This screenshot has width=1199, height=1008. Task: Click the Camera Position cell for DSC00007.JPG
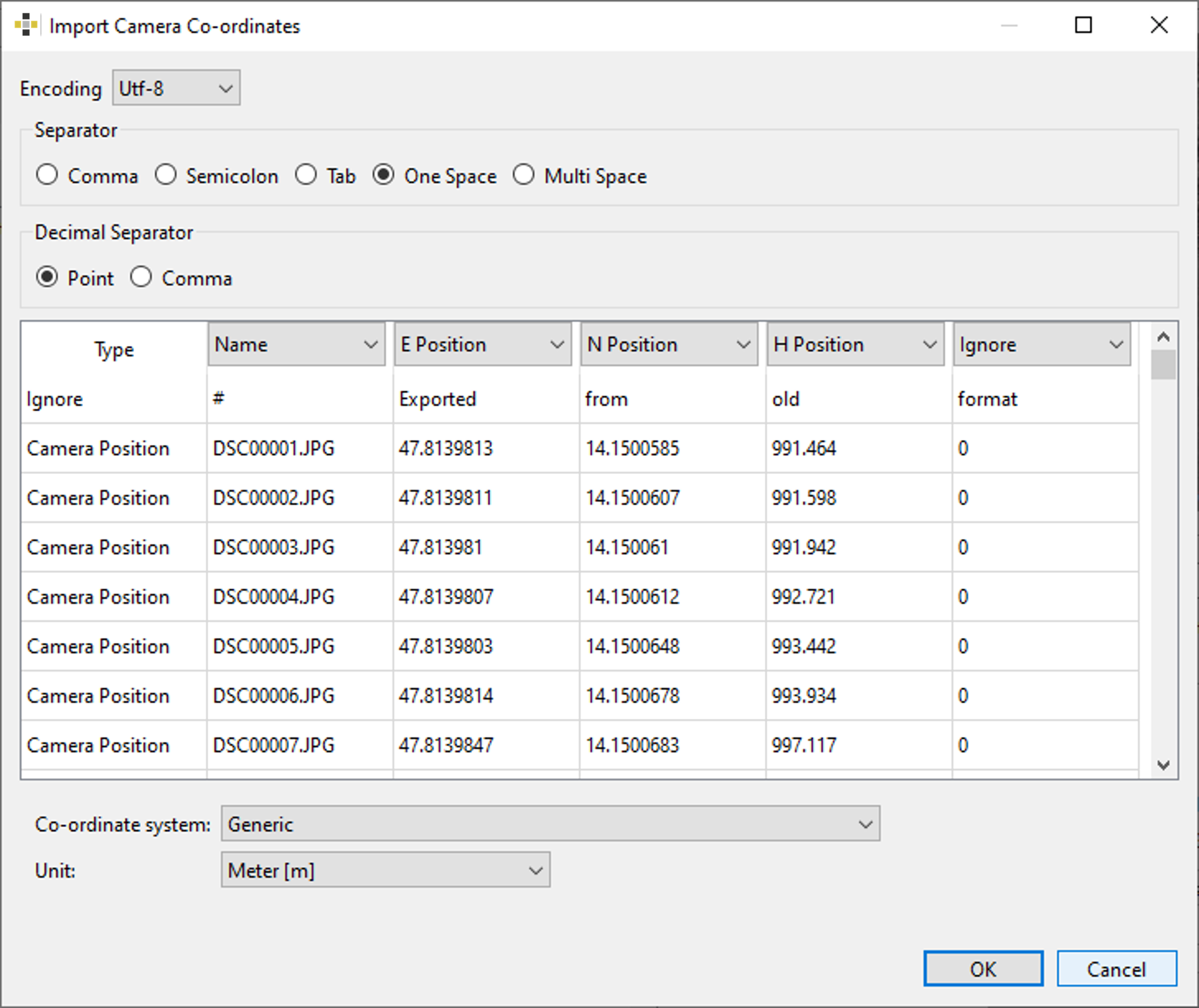click(x=114, y=745)
